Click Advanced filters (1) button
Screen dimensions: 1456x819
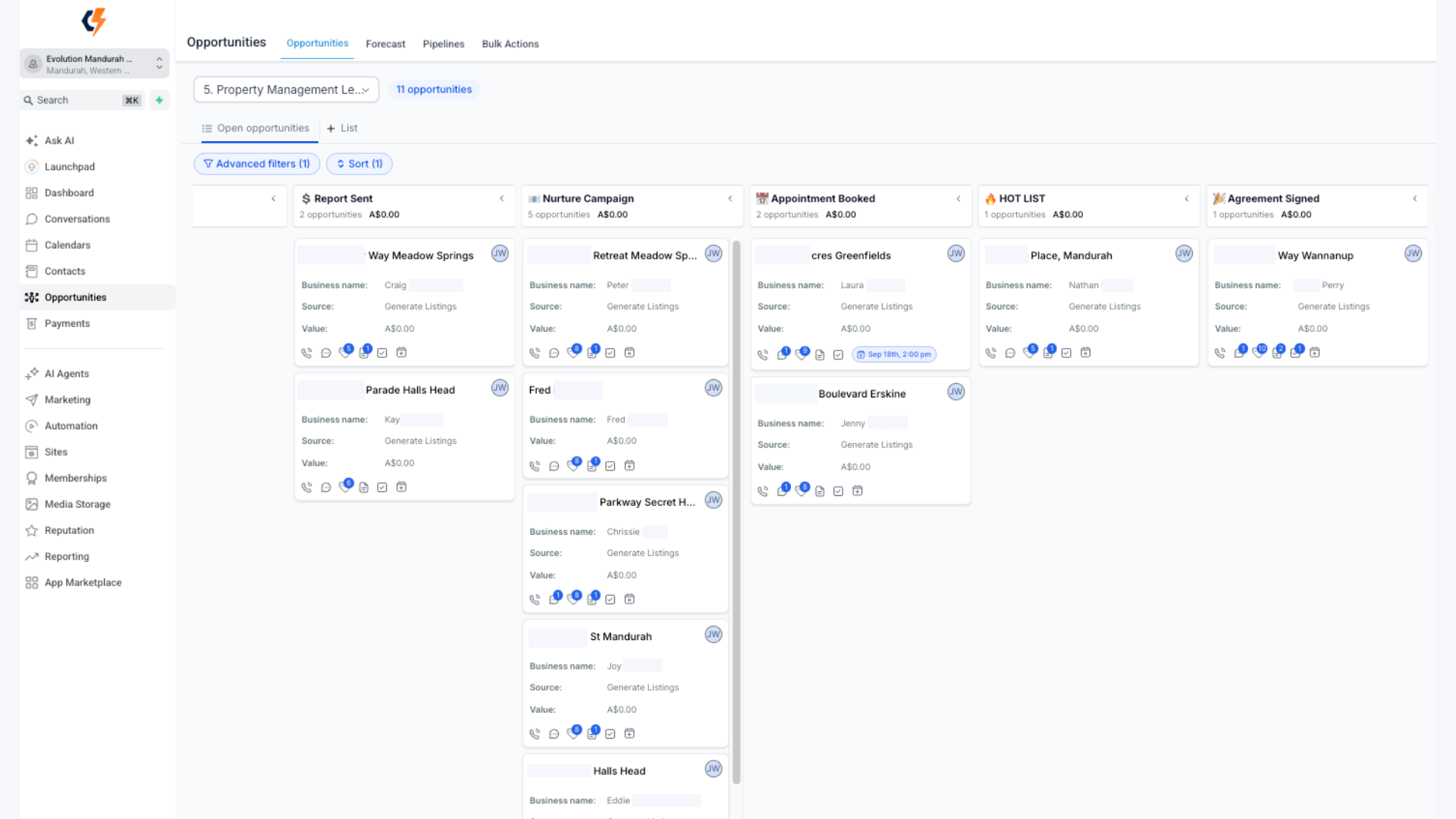point(256,164)
